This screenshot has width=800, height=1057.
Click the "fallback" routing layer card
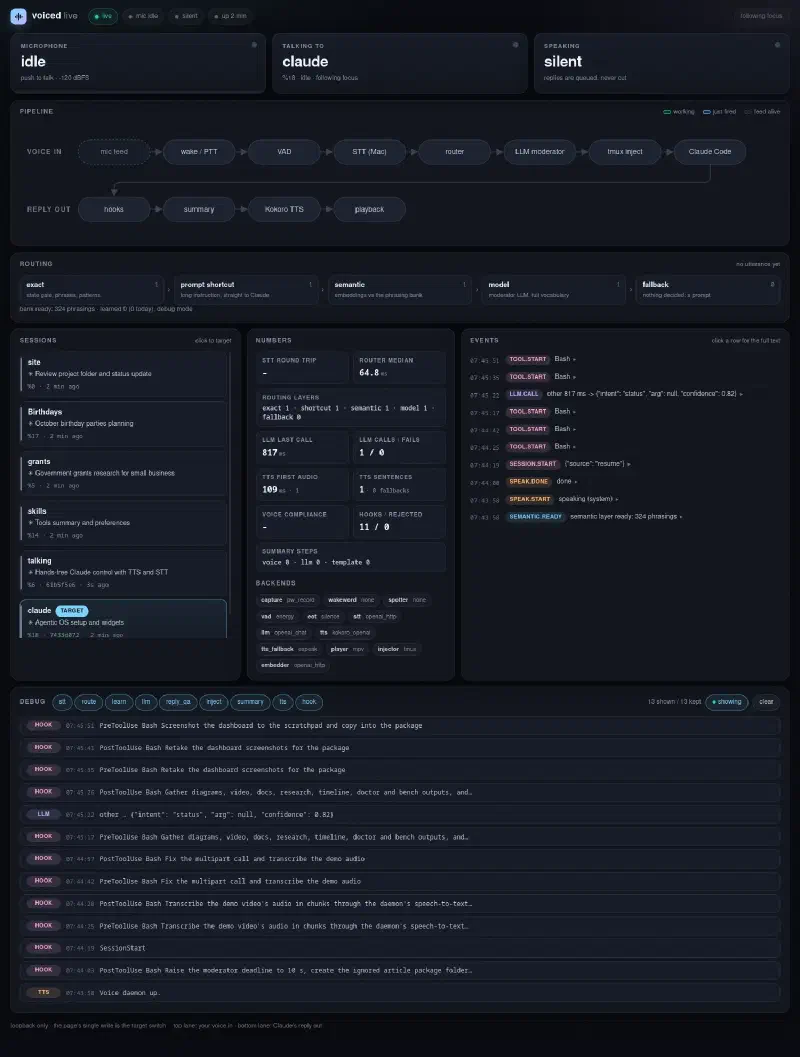(708, 289)
